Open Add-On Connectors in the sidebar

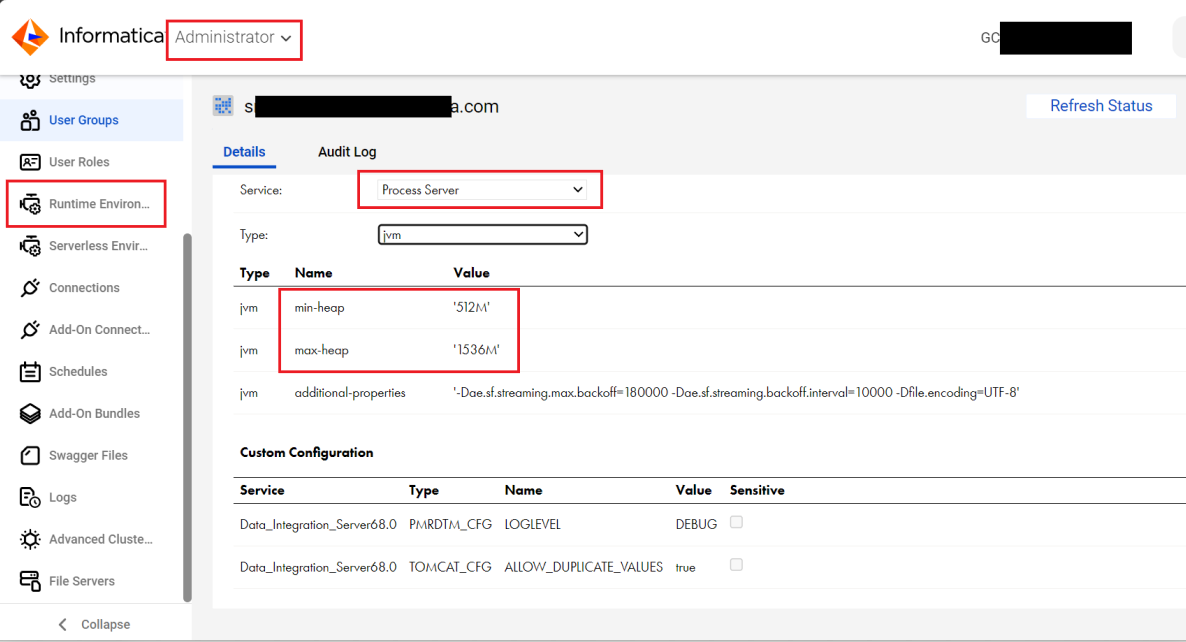(x=92, y=330)
